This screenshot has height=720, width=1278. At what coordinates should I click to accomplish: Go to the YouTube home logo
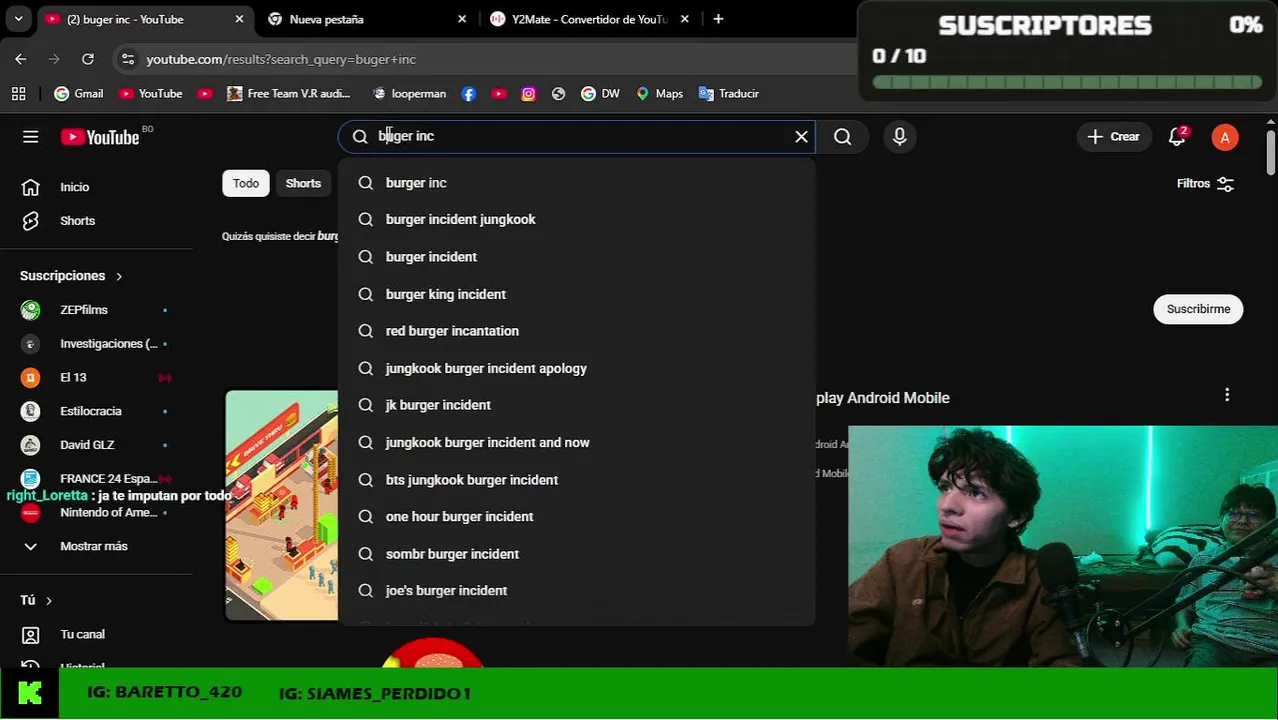click(100, 137)
